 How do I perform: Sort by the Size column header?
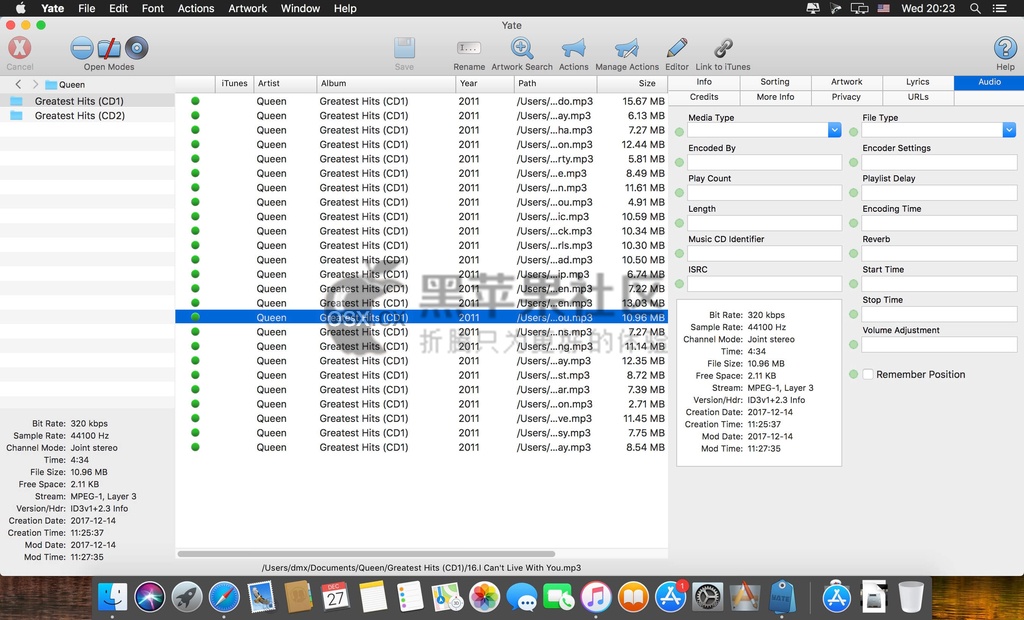click(x=632, y=84)
